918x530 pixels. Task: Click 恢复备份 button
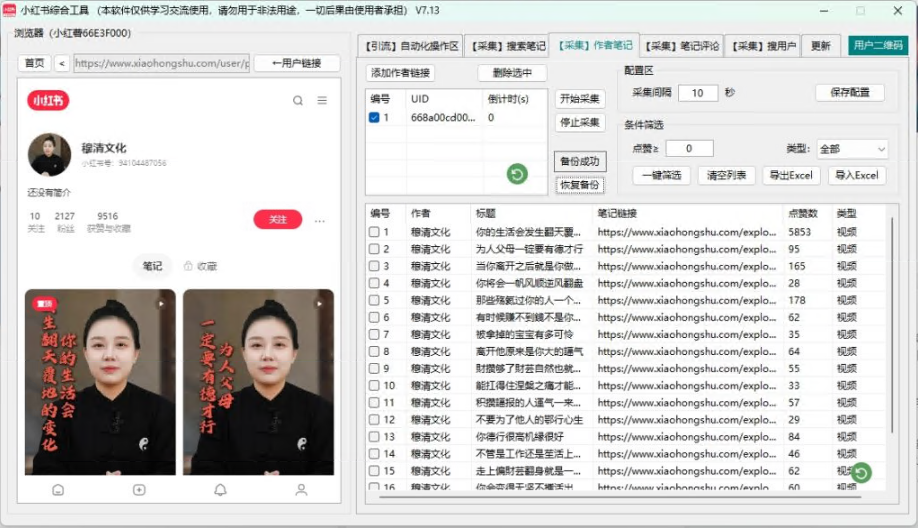coord(580,185)
